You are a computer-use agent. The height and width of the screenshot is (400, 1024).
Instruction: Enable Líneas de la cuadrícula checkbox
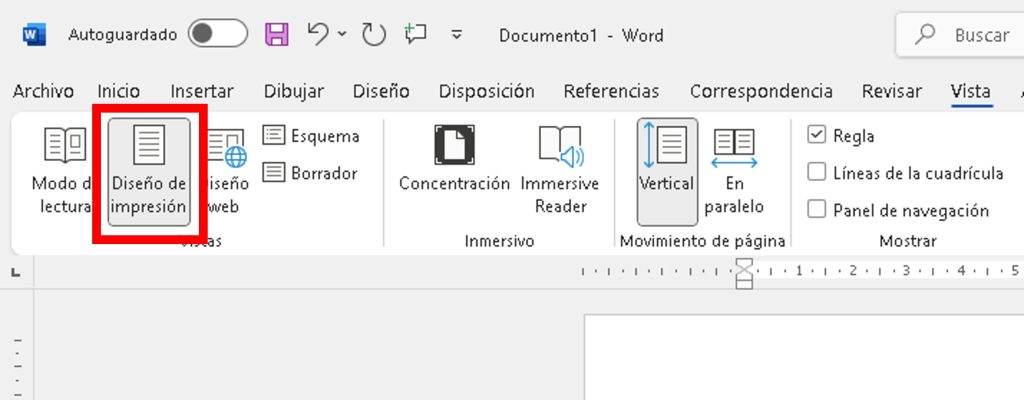pos(817,173)
